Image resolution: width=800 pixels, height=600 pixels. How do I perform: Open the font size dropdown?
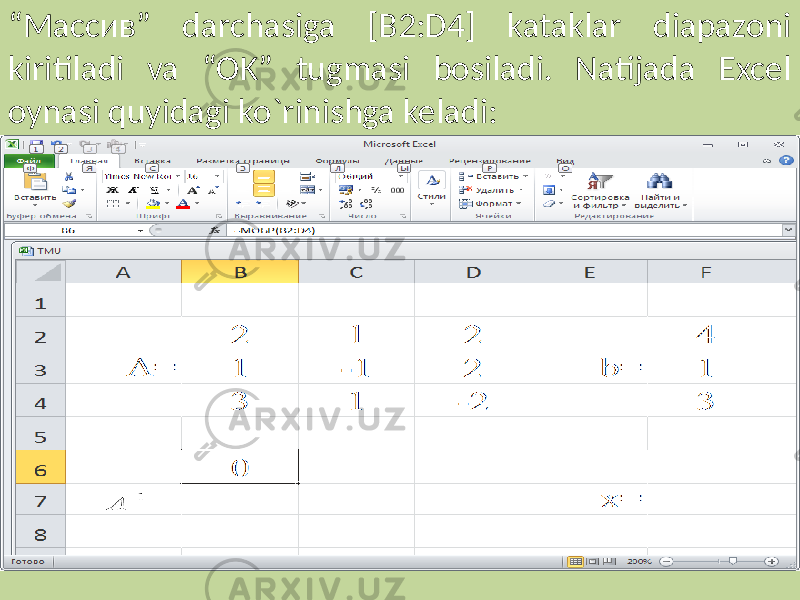[217, 177]
